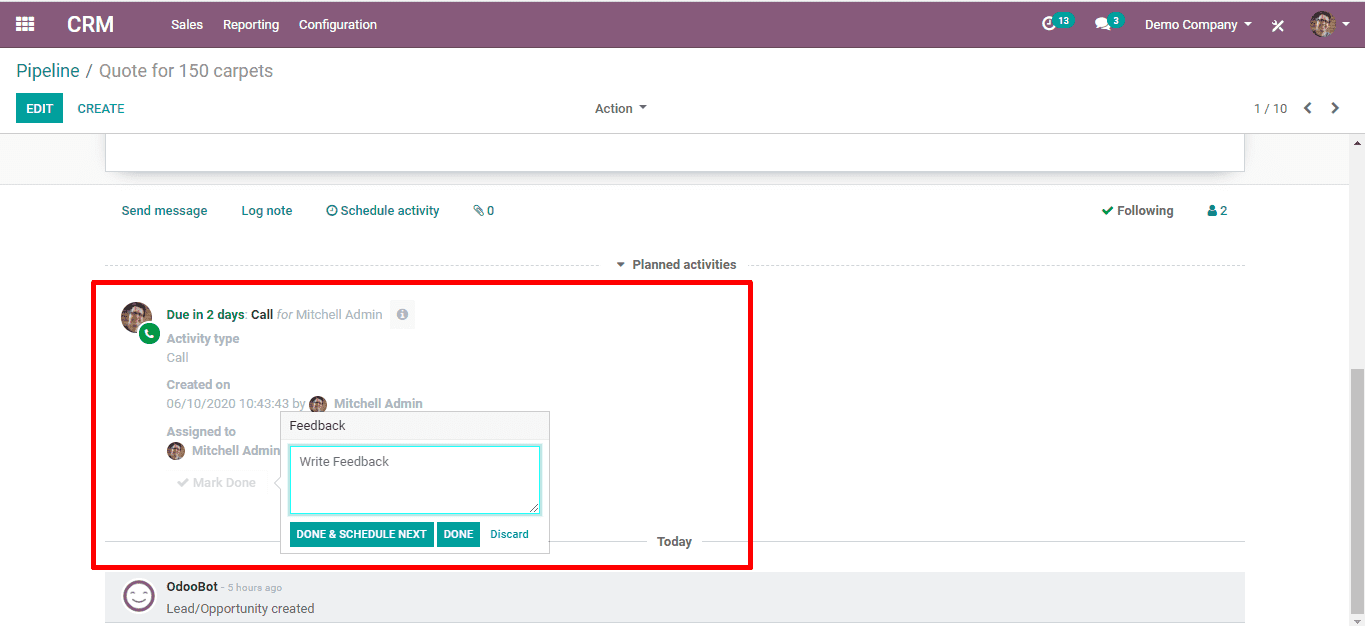Click the '5 hours ago' timestamp
Screen dimensions: 1365x626
254,587
